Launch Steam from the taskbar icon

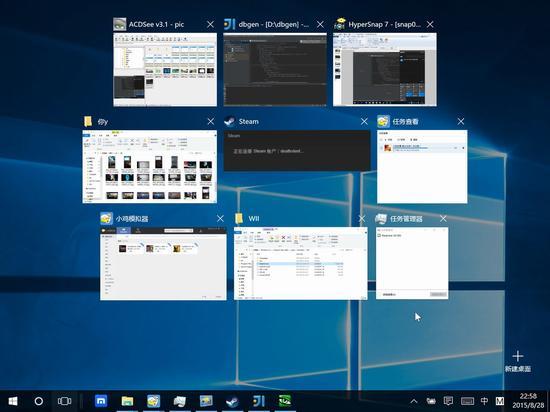(232, 401)
